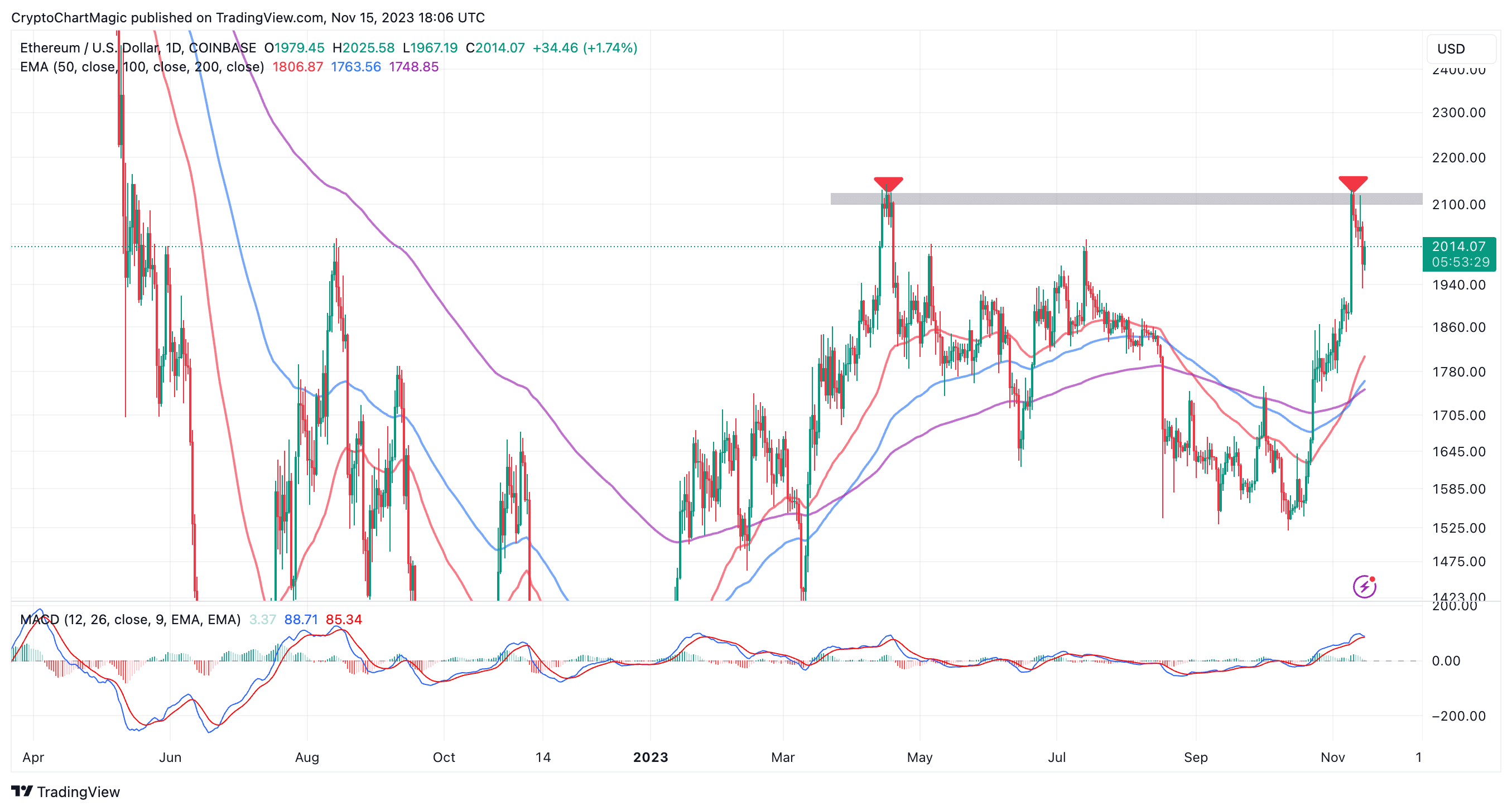The image size is (1512, 811).
Task: Click the -200.00 MACD axis label
Action: (x=1458, y=716)
